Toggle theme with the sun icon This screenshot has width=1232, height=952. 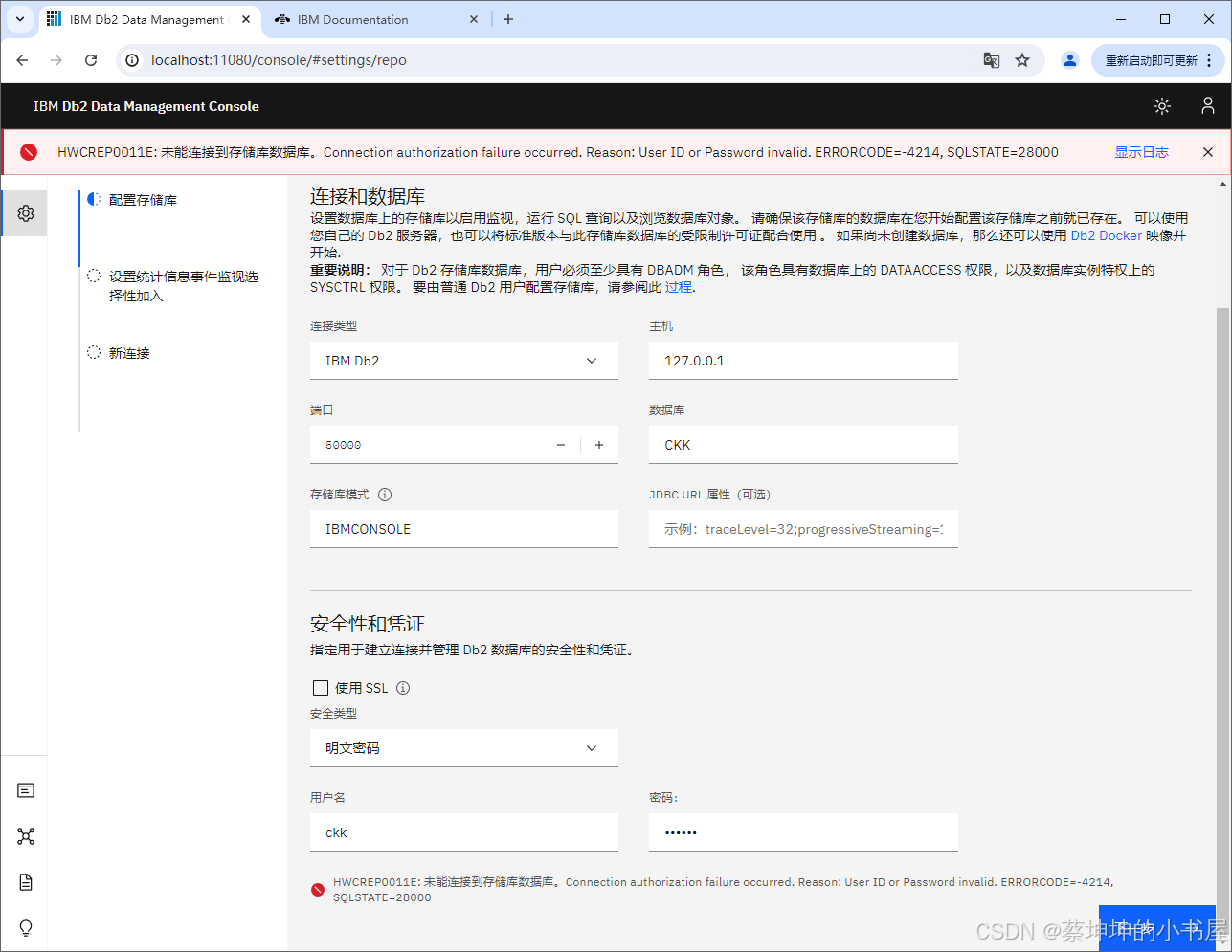click(1162, 106)
